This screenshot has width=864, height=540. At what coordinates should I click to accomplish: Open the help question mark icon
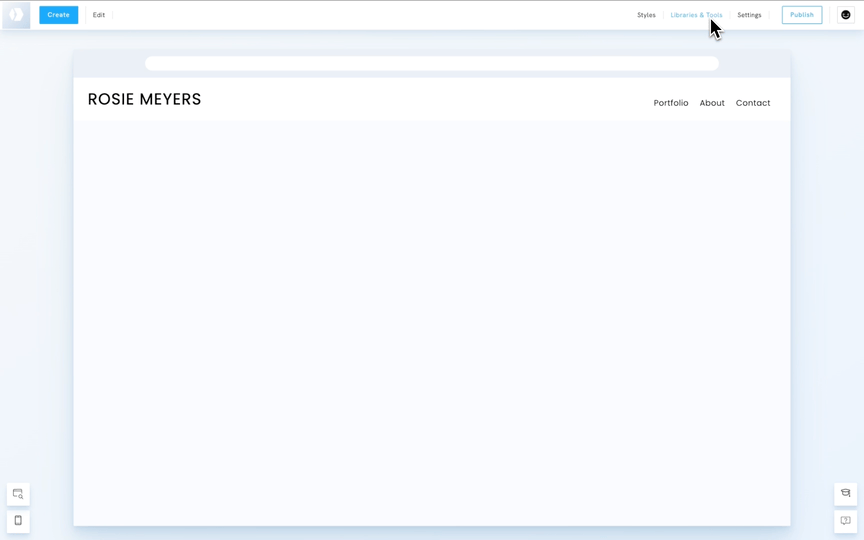(845, 521)
